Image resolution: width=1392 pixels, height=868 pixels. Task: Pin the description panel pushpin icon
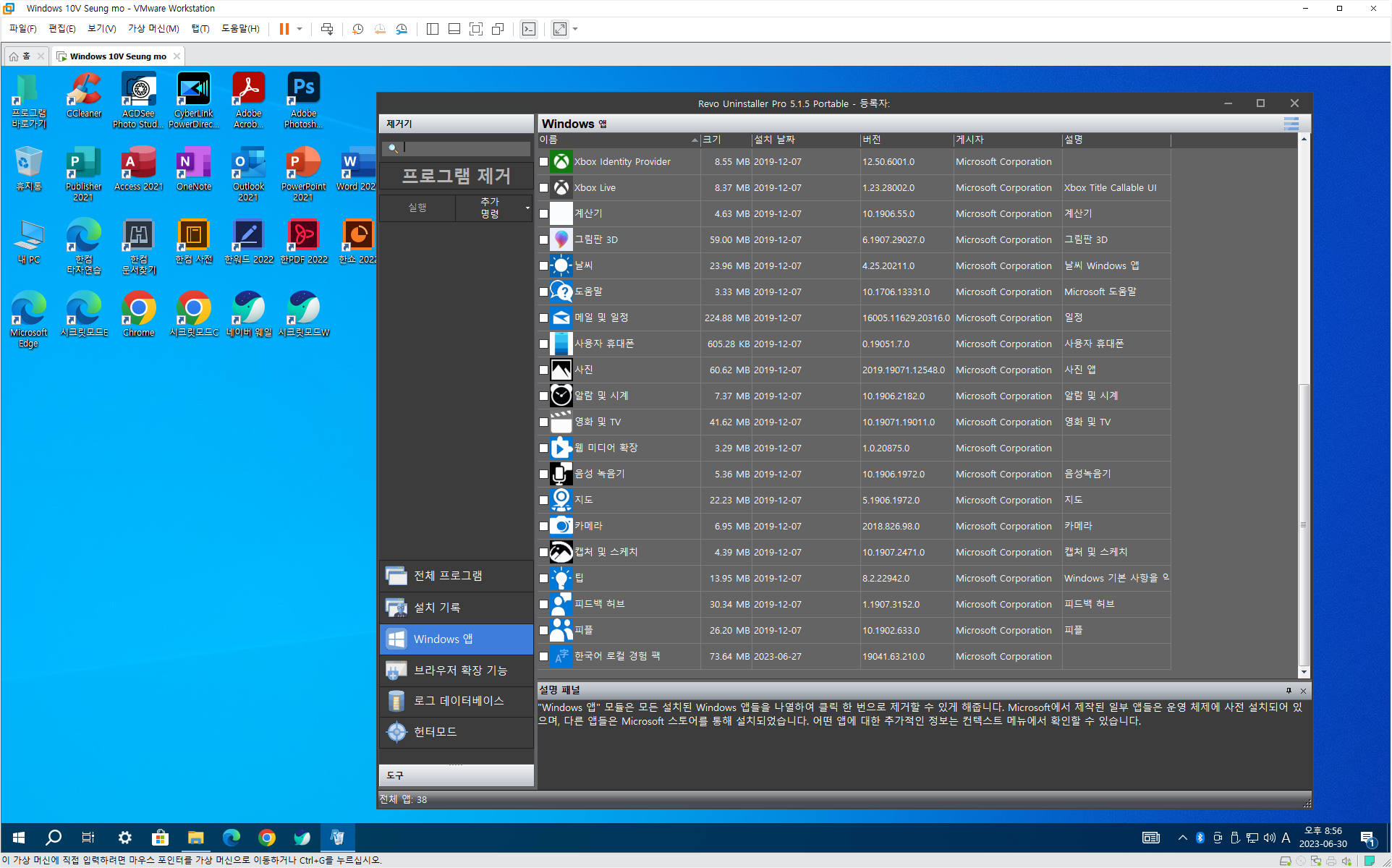pos(1289,691)
